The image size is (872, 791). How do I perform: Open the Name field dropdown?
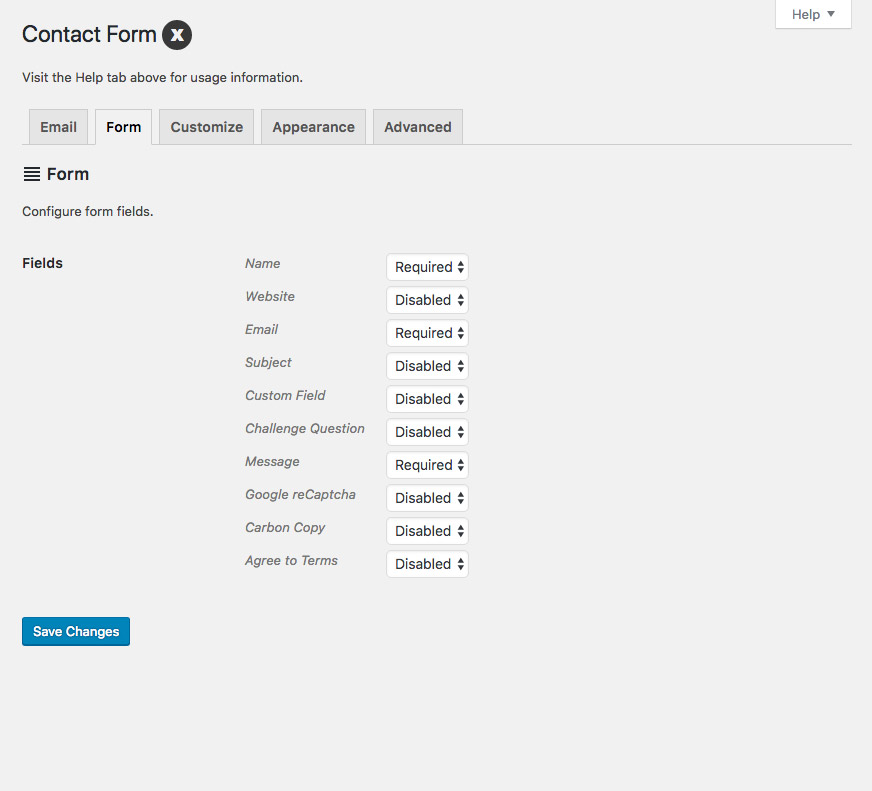tap(428, 267)
